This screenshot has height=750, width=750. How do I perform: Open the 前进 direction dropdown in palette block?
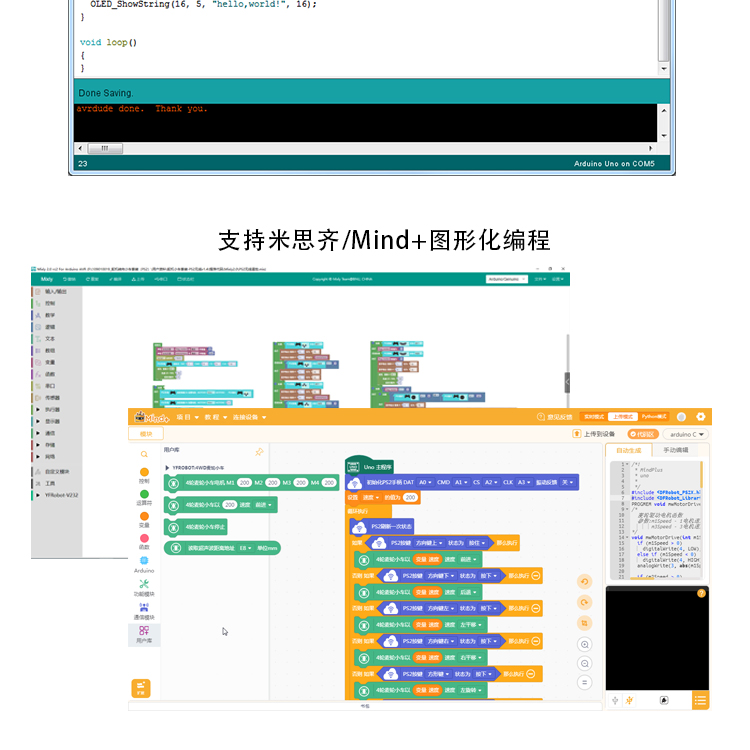coord(264,505)
